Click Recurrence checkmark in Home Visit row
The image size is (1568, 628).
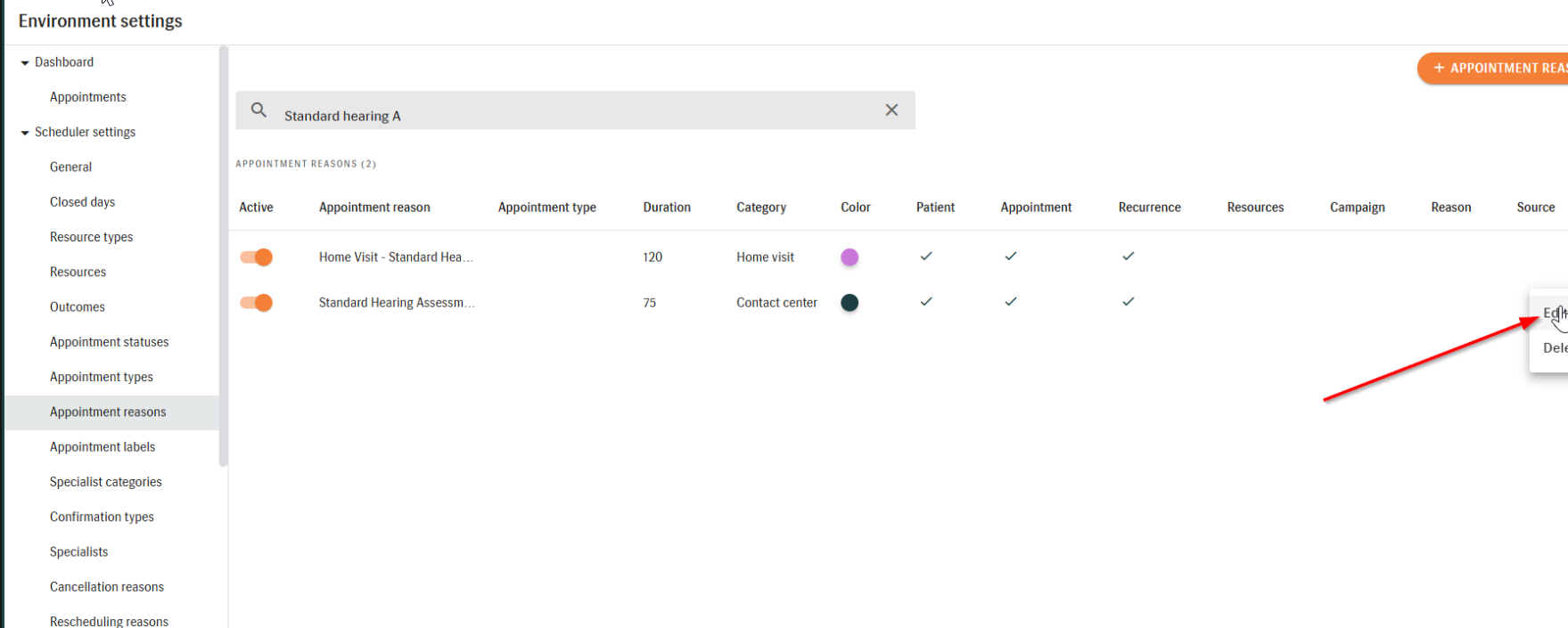(x=1128, y=257)
